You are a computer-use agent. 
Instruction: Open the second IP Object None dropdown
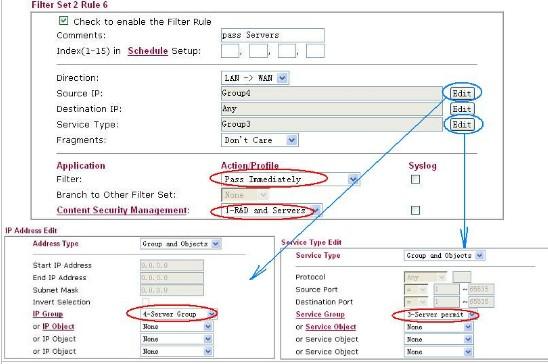coord(176,339)
